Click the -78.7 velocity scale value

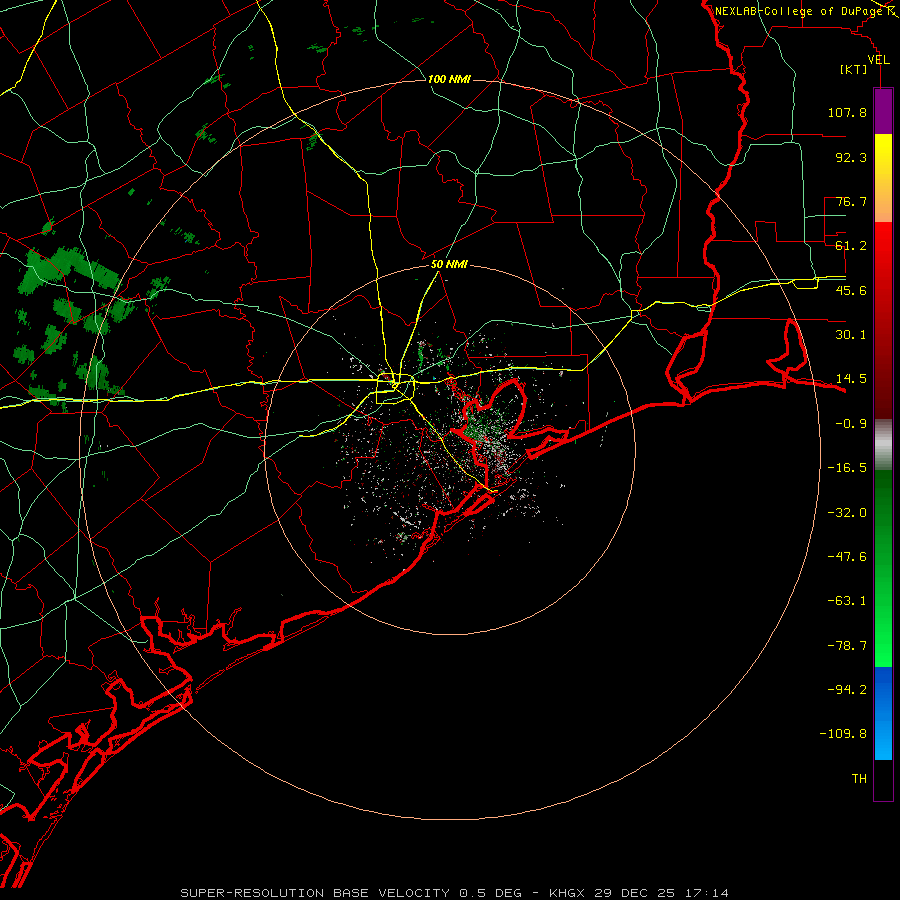point(847,646)
